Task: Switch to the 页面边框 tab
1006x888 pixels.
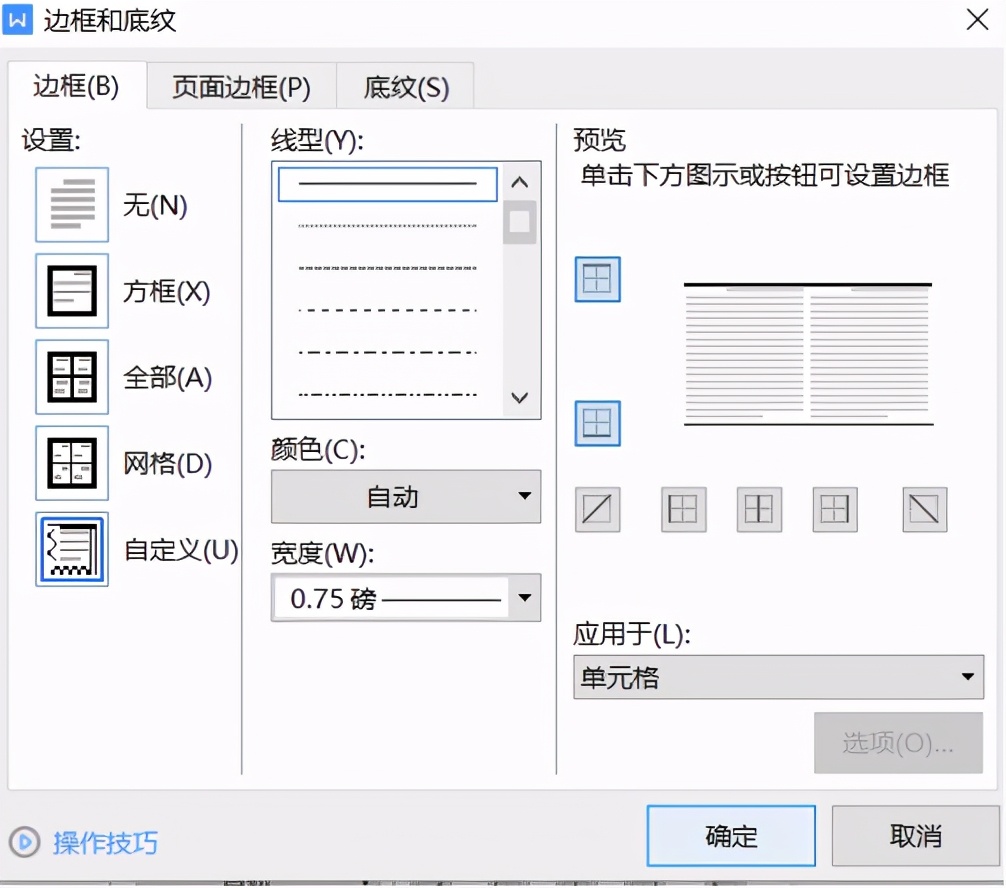Action: tap(240, 87)
